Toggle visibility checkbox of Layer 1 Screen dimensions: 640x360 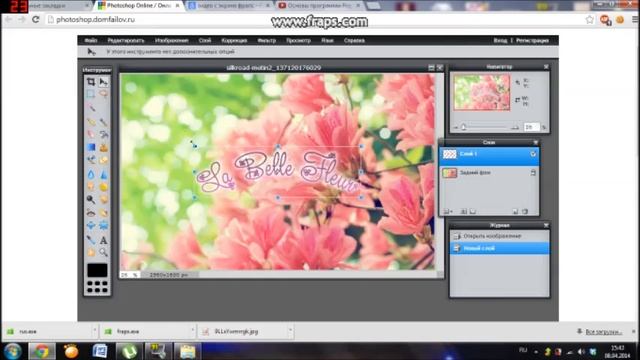(x=533, y=154)
